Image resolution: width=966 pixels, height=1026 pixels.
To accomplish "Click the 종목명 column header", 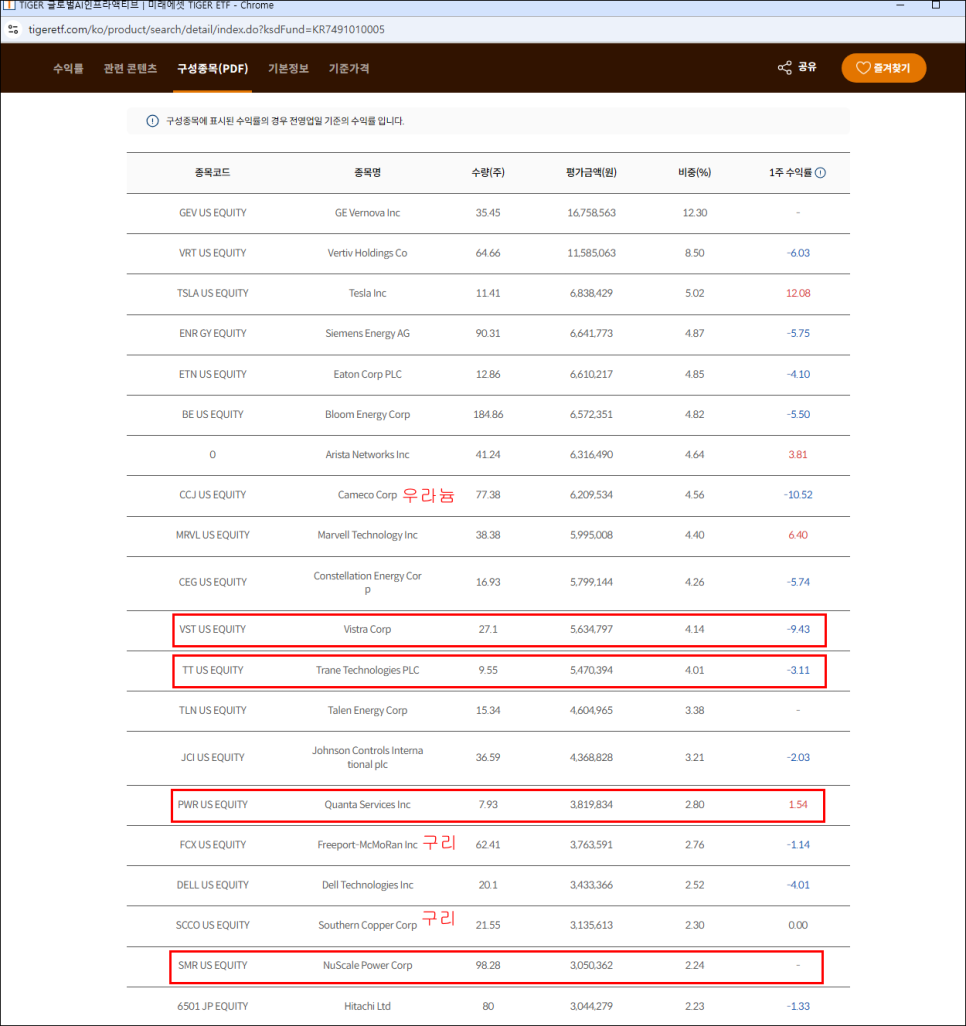I will [x=367, y=173].
